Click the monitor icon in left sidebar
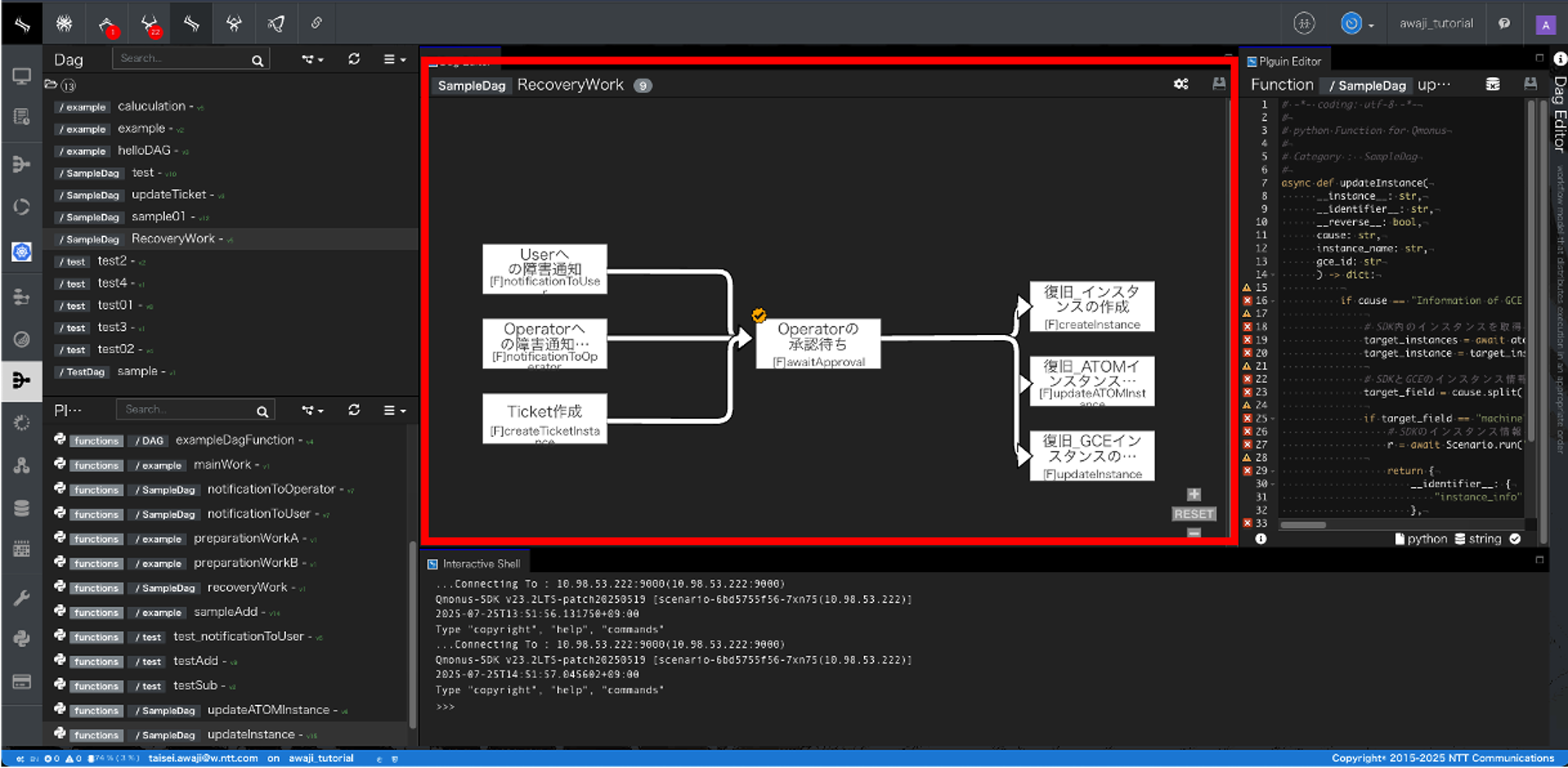Image resolution: width=1568 pixels, height=768 pixels. pos(21,77)
